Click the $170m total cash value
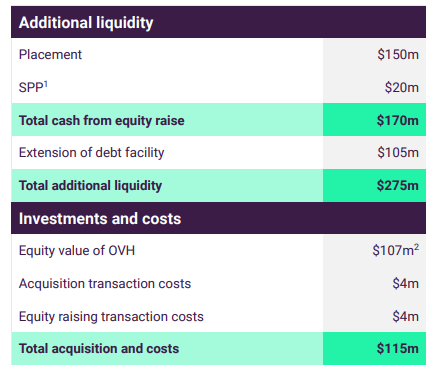Image resolution: width=434 pixels, height=373 pixels. 398,120
